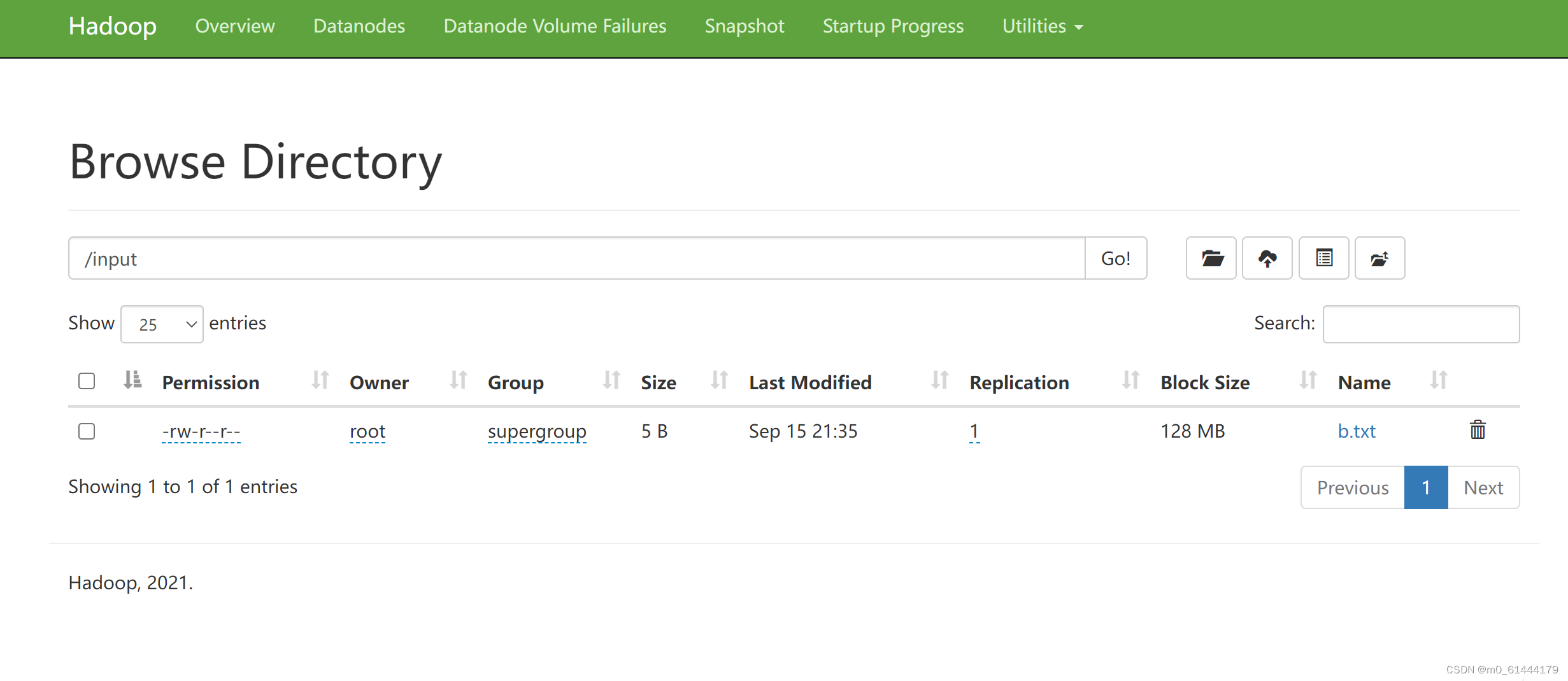Sort table by Group column arrows
Image resolution: width=1568 pixels, height=681 pixels.
pos(611,380)
